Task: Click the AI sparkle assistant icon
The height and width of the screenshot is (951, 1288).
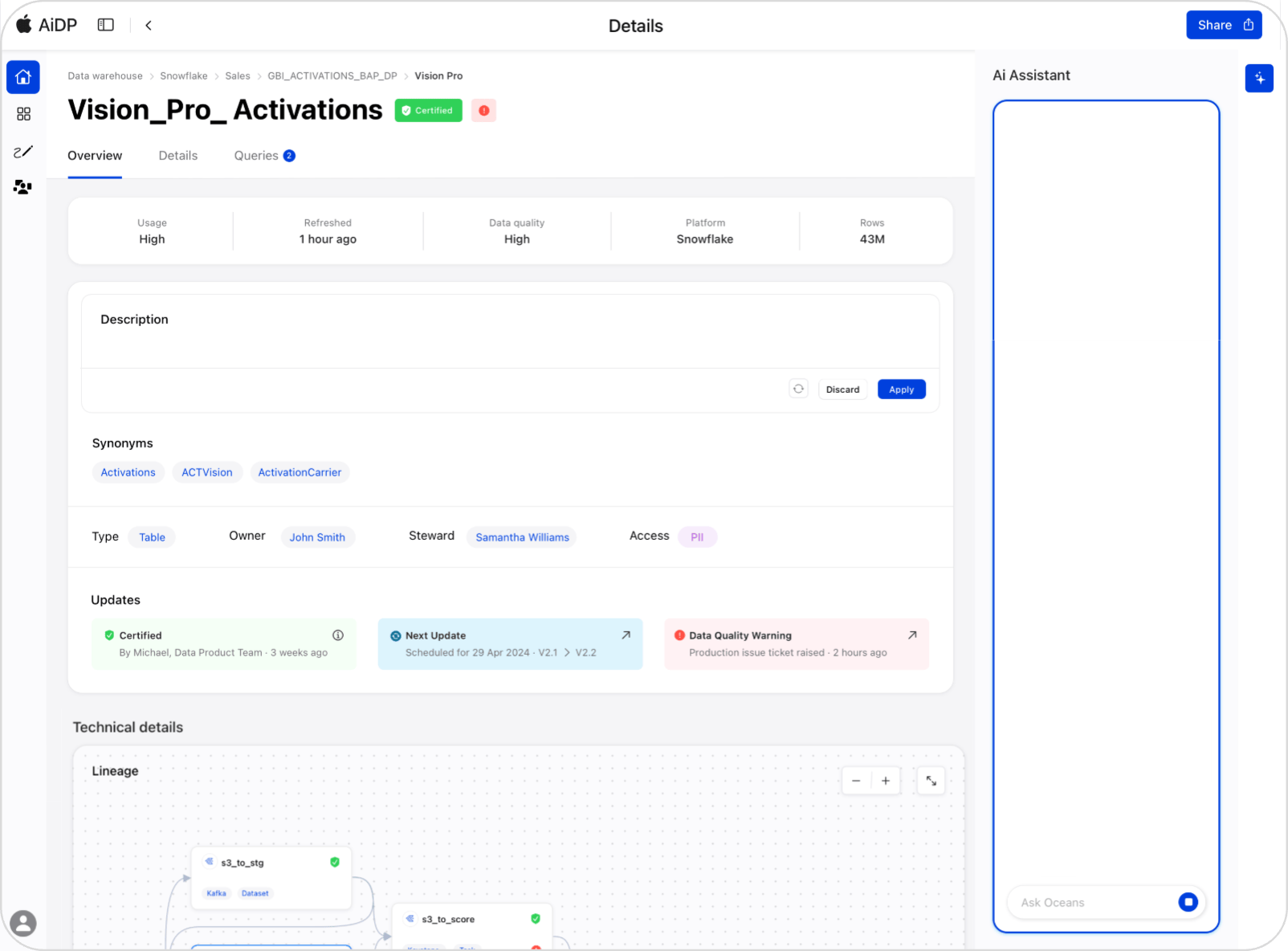Action: tap(1259, 78)
